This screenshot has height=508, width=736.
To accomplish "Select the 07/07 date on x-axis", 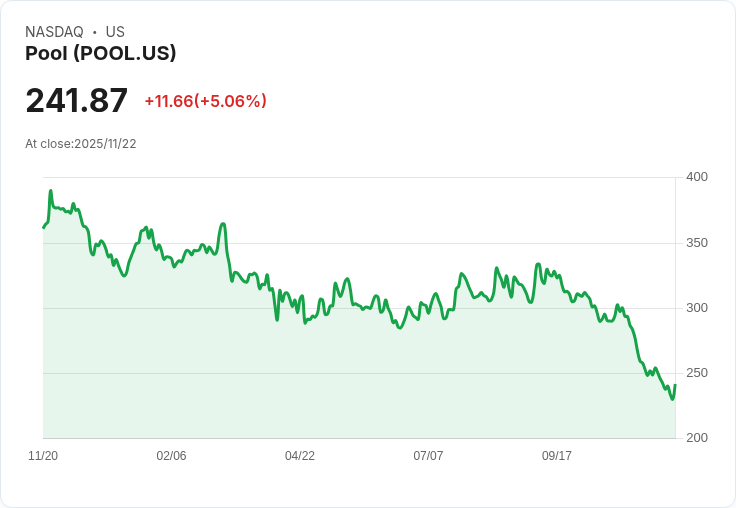I will tap(428, 456).
